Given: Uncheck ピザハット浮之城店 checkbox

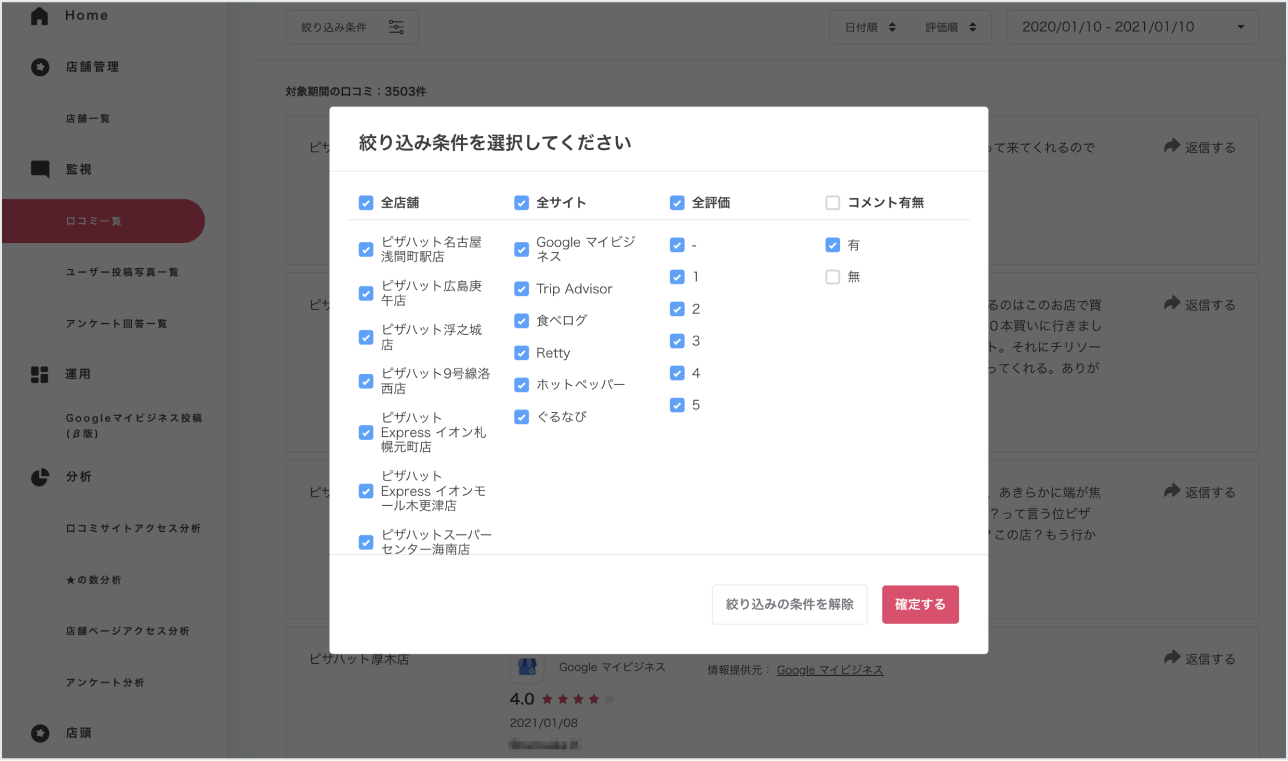Looking at the screenshot, I should point(366,337).
